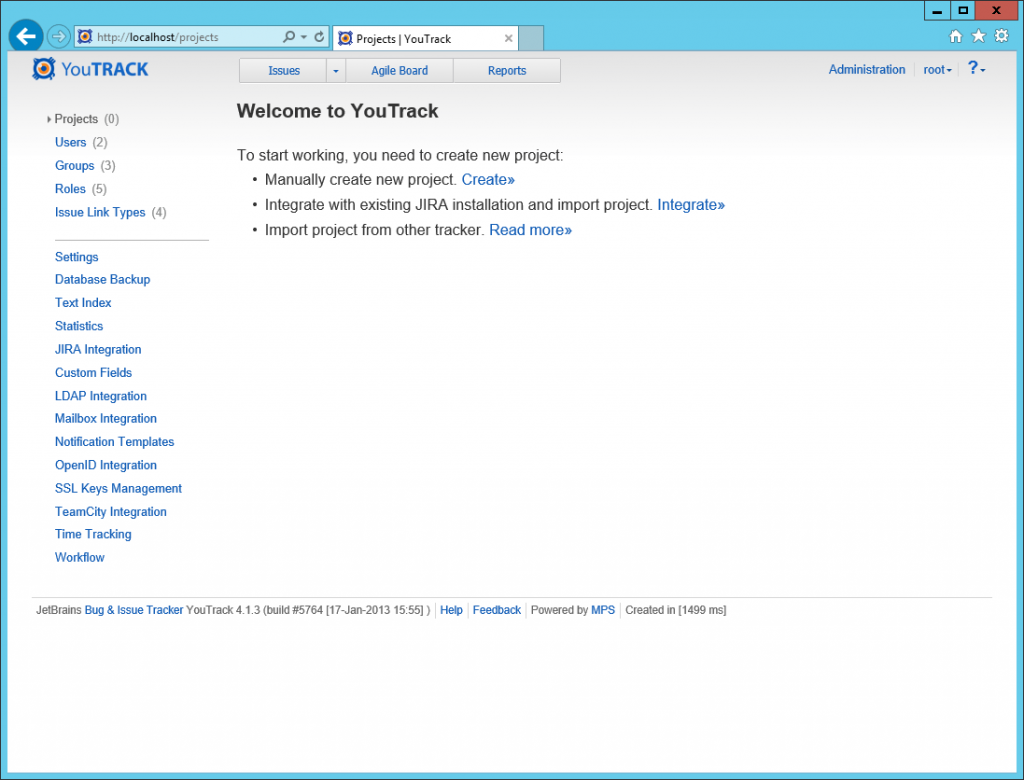
Task: Open the footer Feedback link
Action: (x=497, y=610)
